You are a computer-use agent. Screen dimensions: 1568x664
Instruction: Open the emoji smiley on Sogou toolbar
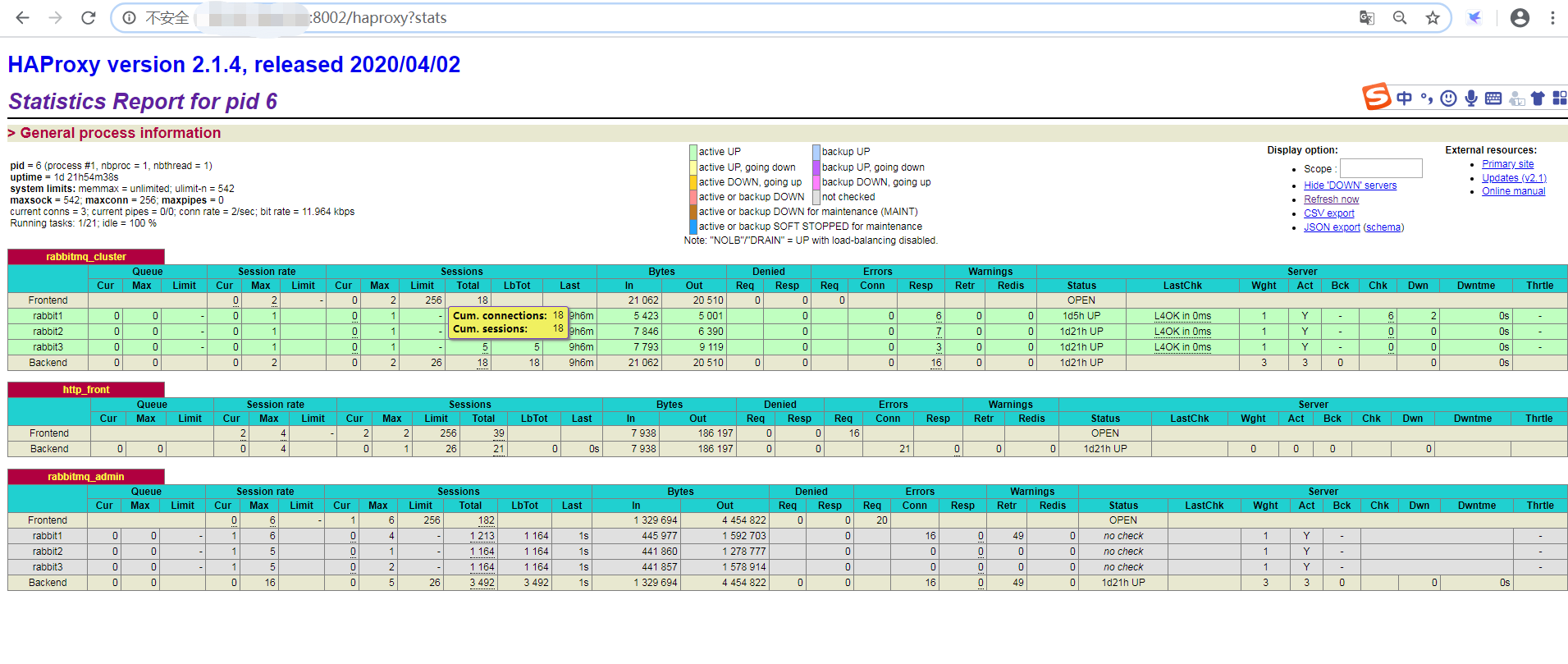tap(1449, 98)
